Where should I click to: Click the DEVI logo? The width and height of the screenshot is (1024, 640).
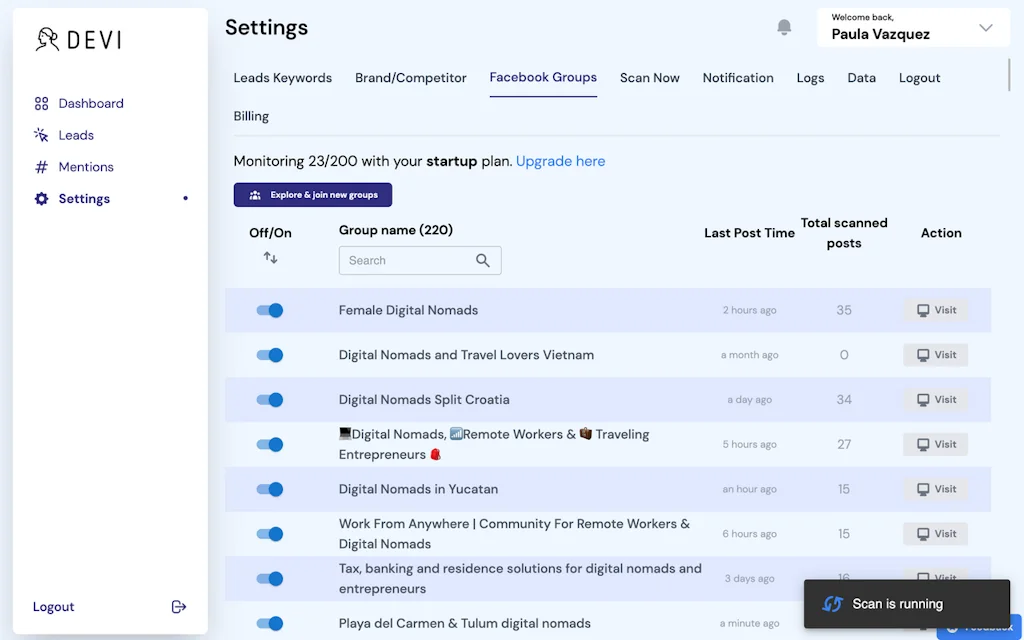75,39
